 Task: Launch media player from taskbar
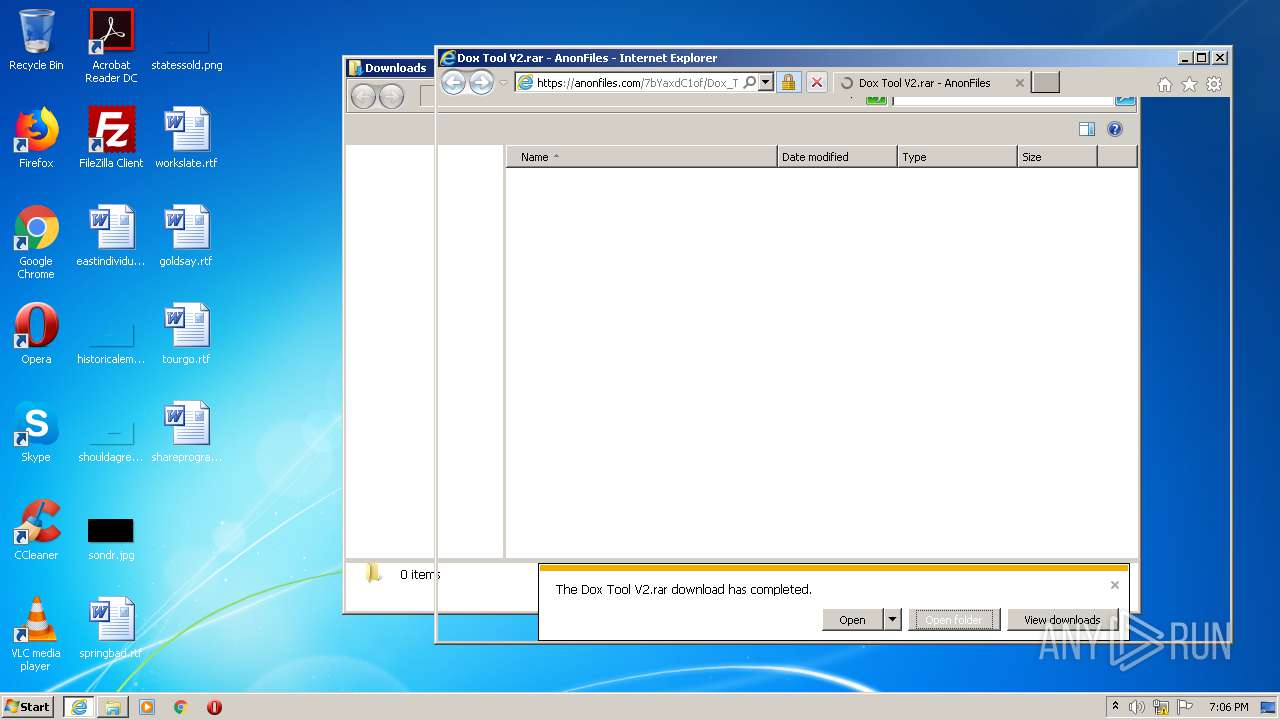point(147,707)
